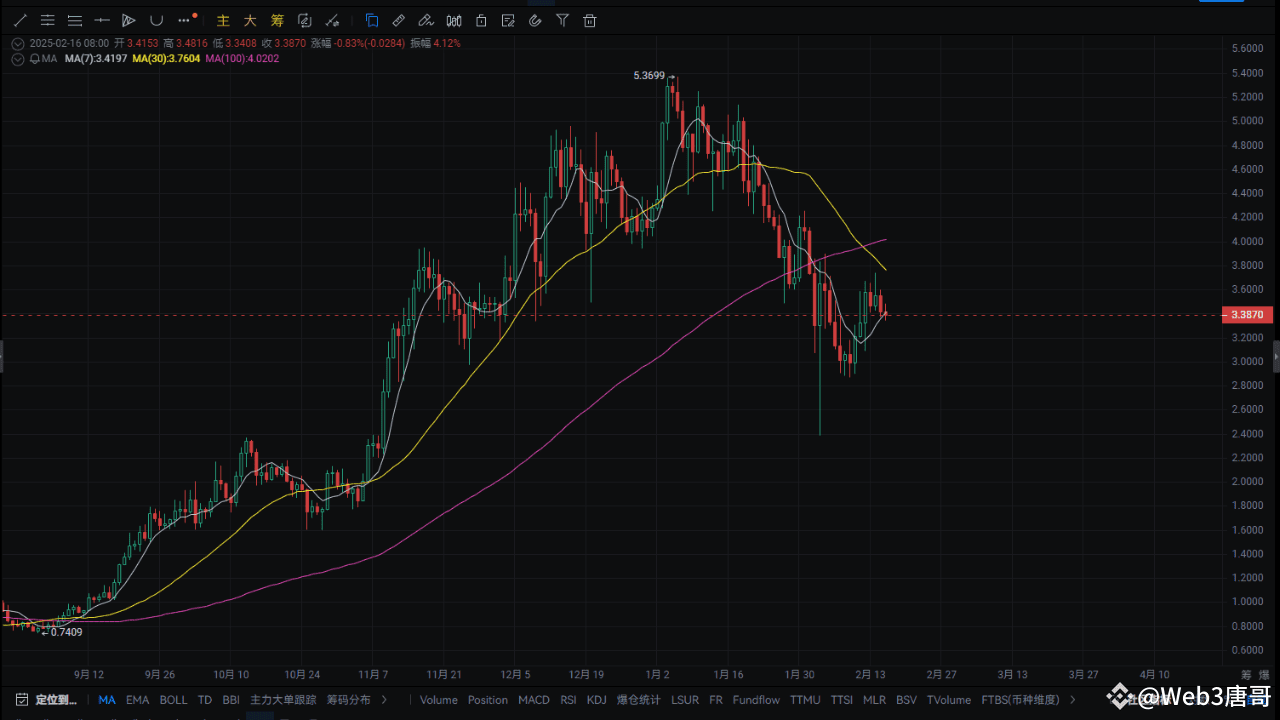
Task: Toggle magnet snap mode
Action: [535, 20]
